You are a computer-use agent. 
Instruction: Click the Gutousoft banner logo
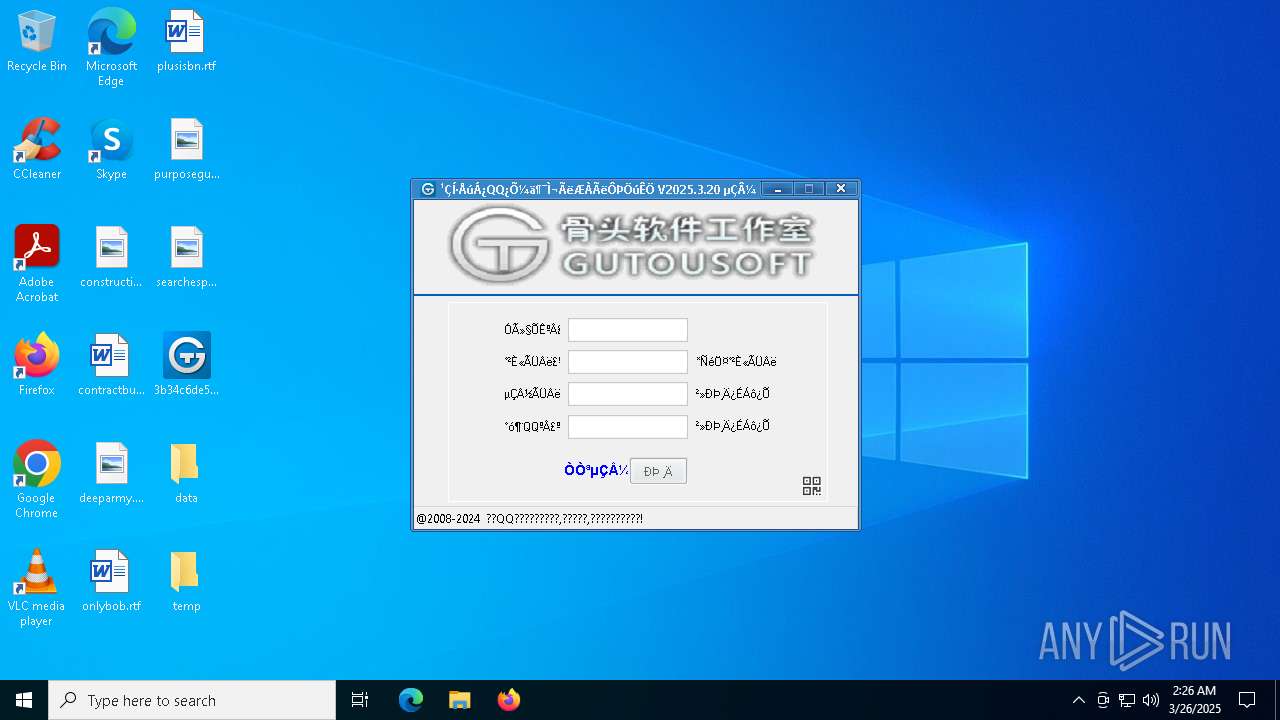pyautogui.click(x=632, y=244)
